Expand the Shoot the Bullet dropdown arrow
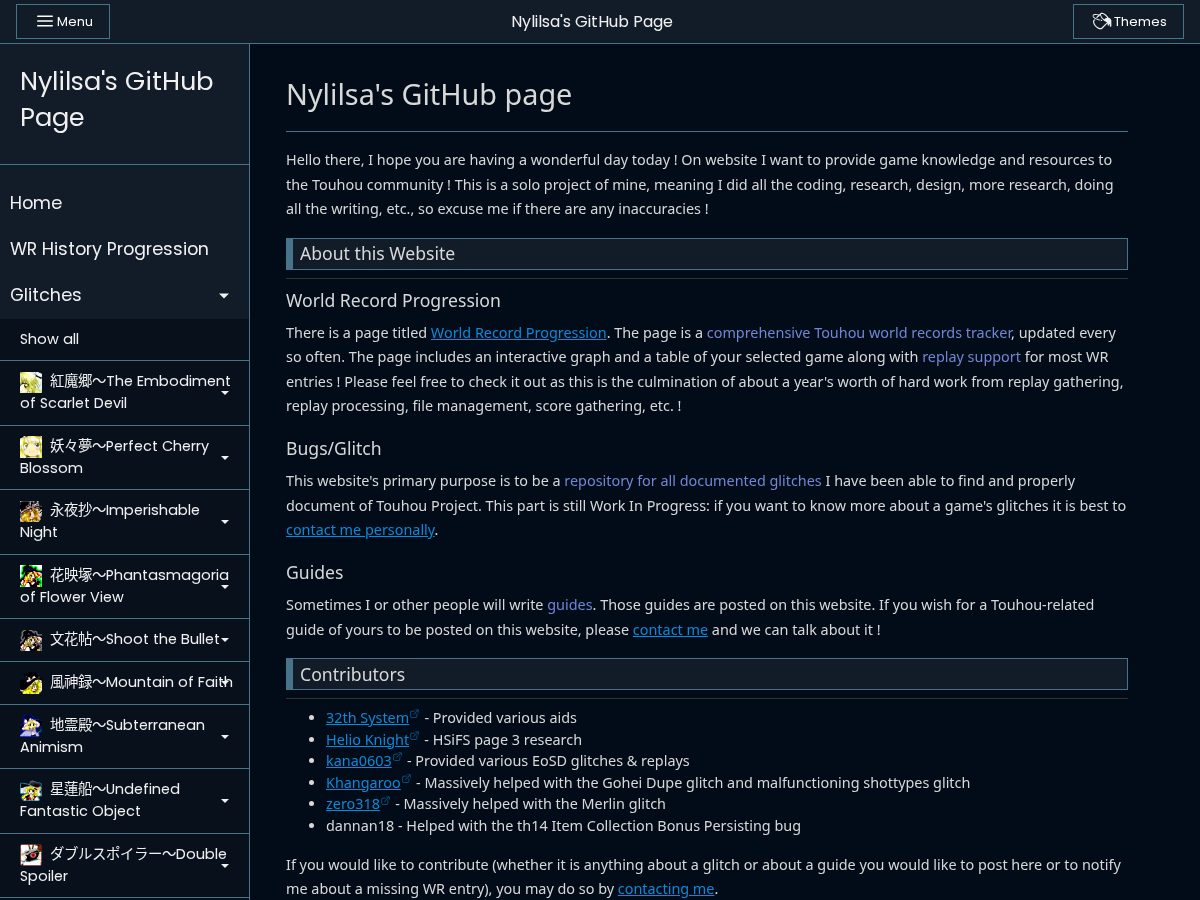This screenshot has height=900, width=1200. pos(225,640)
